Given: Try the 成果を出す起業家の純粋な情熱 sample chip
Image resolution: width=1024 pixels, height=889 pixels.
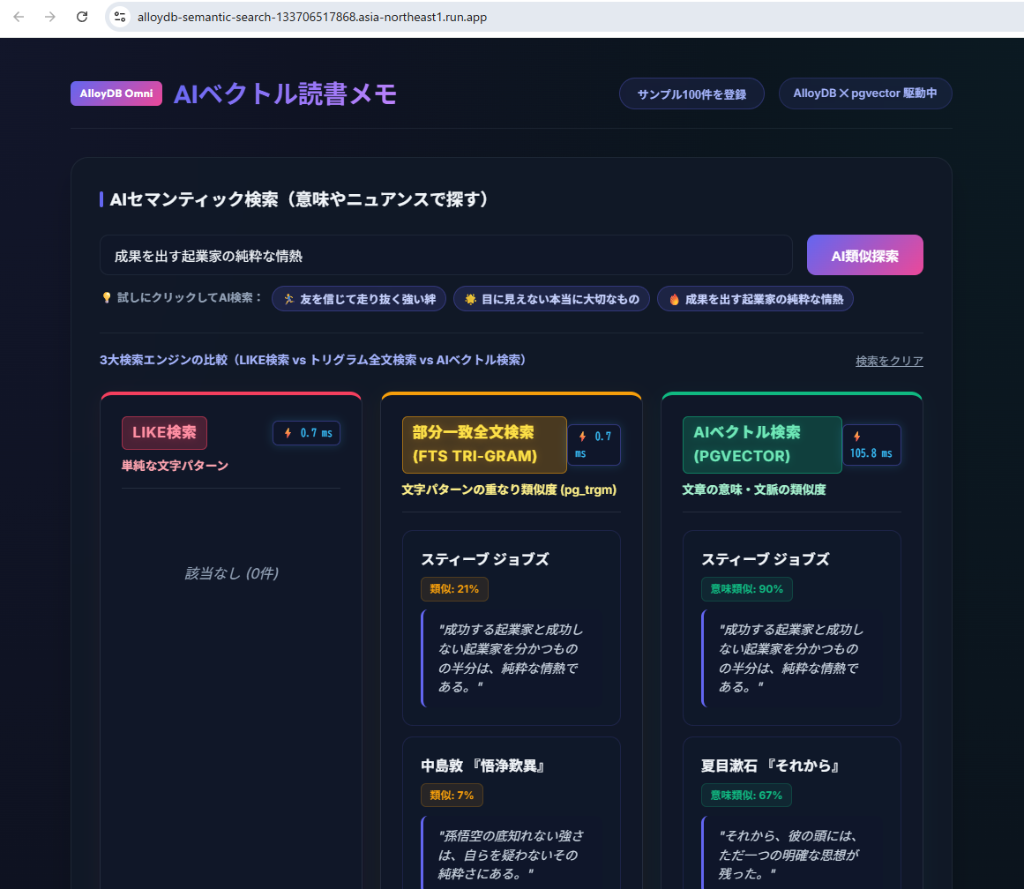Looking at the screenshot, I should 756,299.
